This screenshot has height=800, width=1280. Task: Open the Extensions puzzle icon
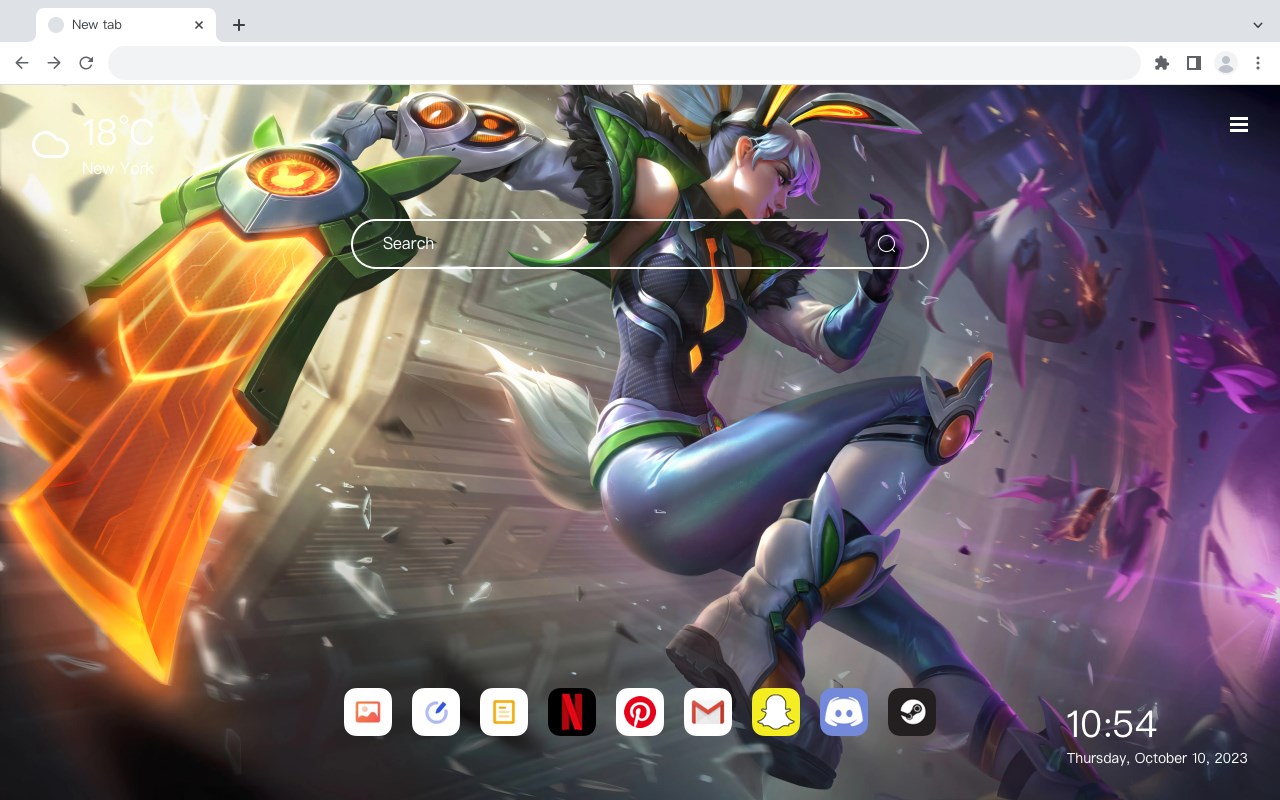point(1161,63)
